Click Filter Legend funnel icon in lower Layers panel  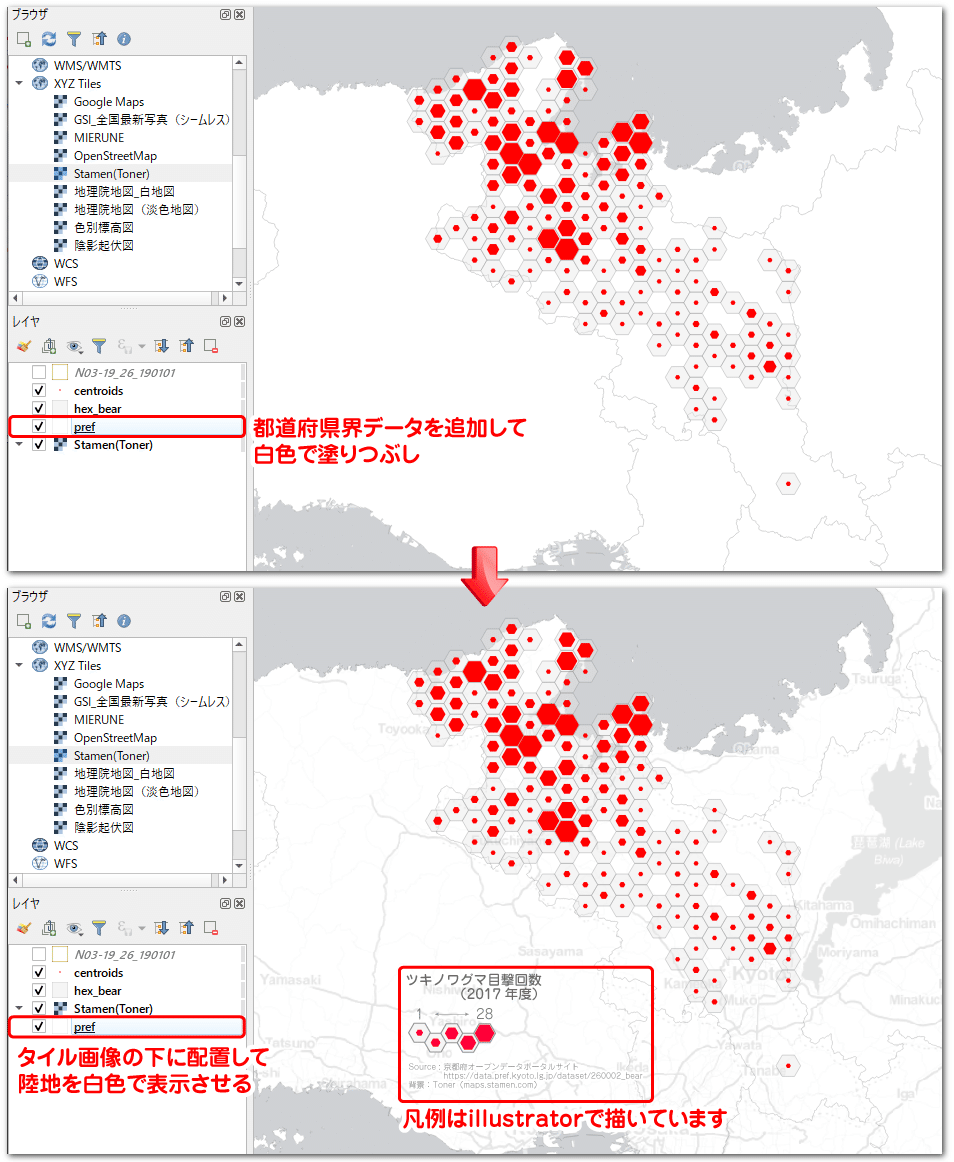[x=99, y=928]
